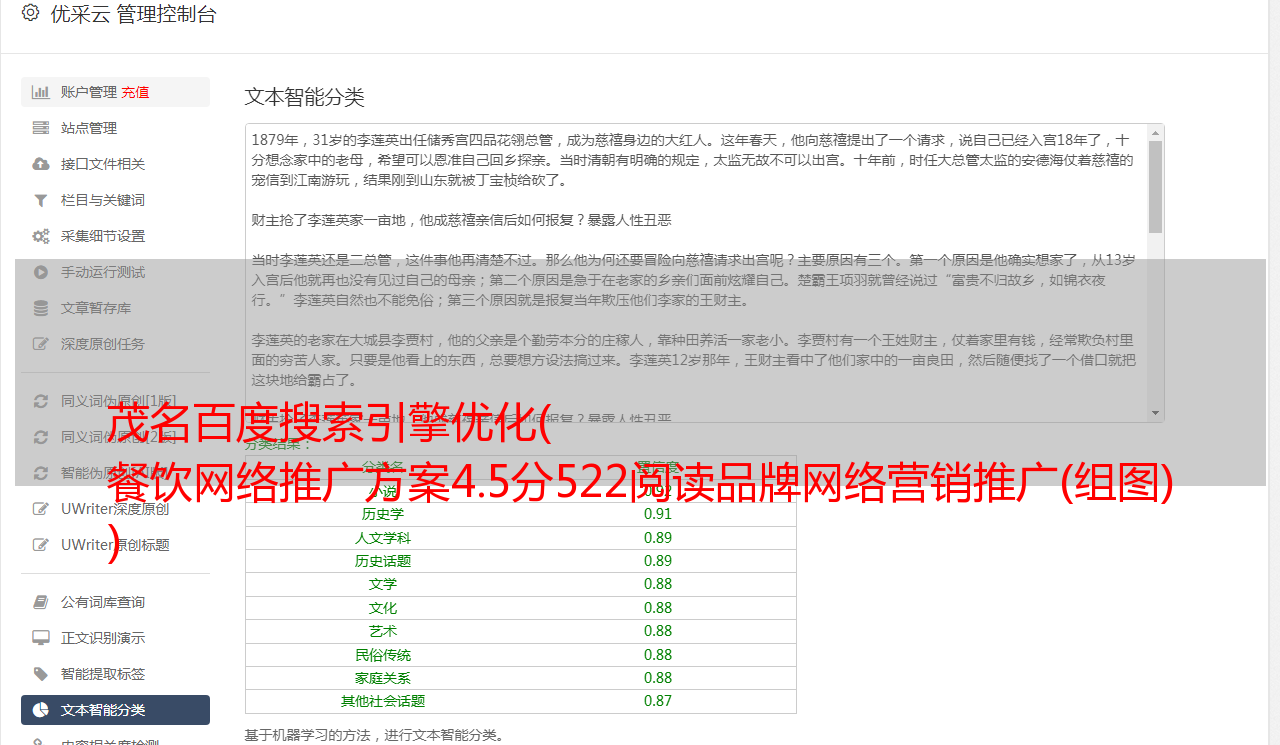This screenshot has width=1280, height=745.
Task: Click the refresh icon beside 智能伪原创
Action: click(x=41, y=473)
